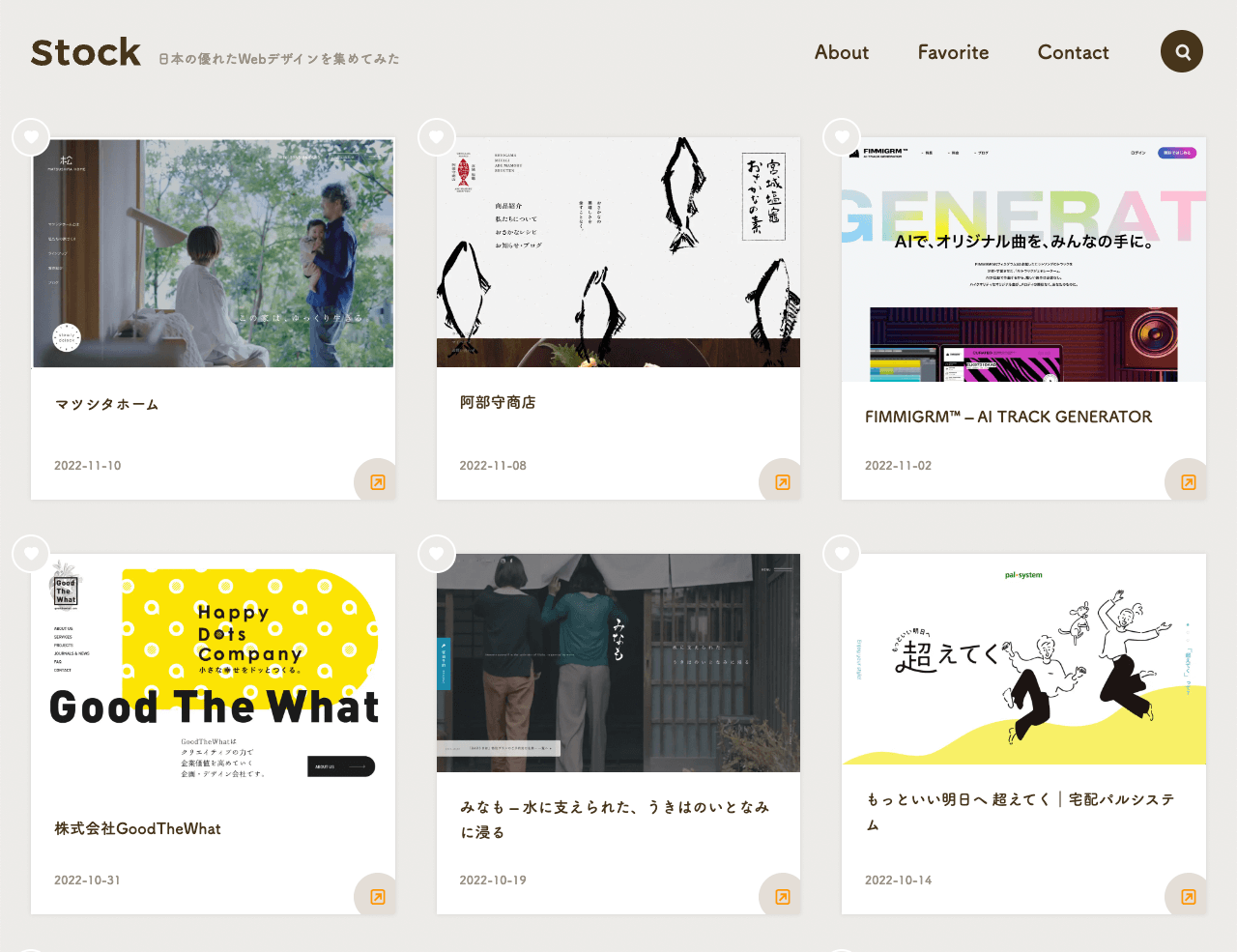Viewport: 1237px width, 952px height.
Task: Click the Stock site logo
Action: click(x=86, y=52)
